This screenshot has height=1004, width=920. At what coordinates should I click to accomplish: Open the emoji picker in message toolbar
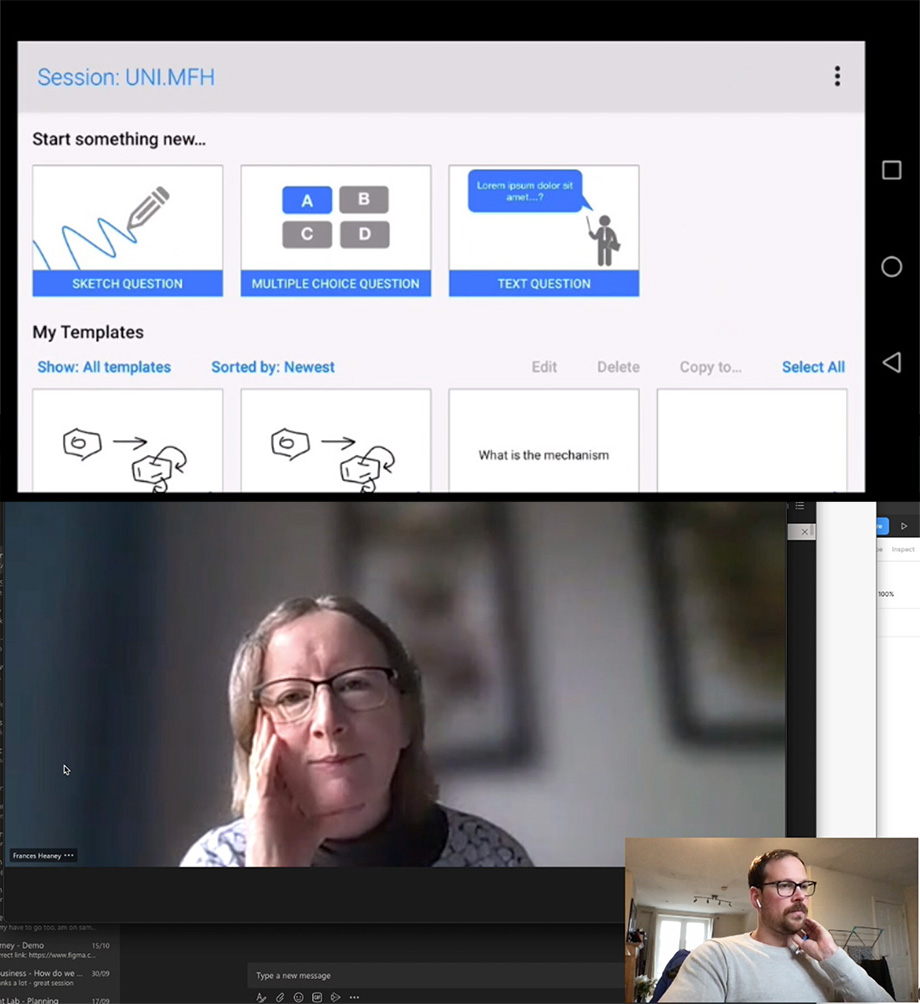[298, 997]
